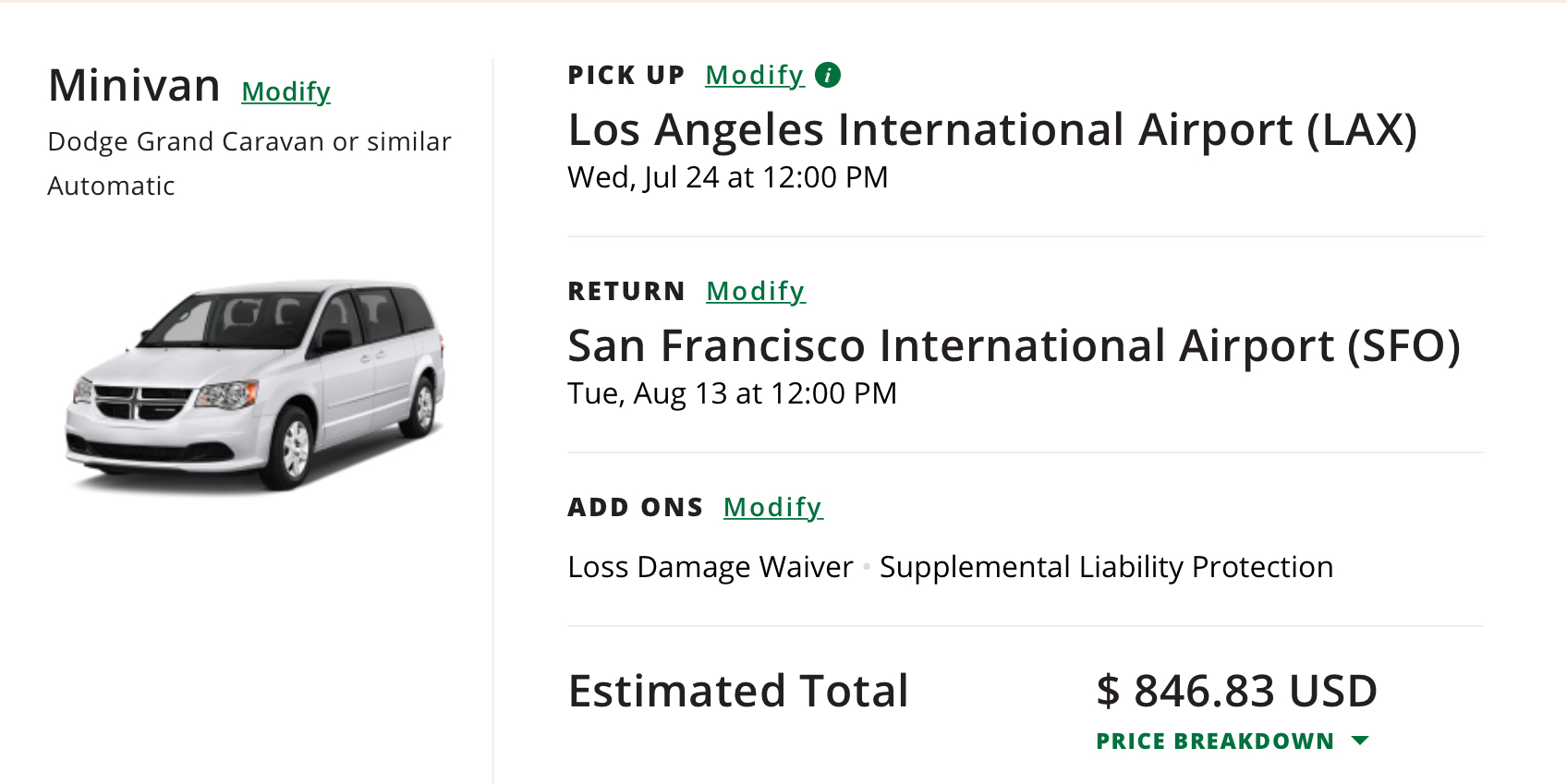This screenshot has width=1567, height=784.
Task: Modify the Add Ons selection
Action: tap(772, 507)
